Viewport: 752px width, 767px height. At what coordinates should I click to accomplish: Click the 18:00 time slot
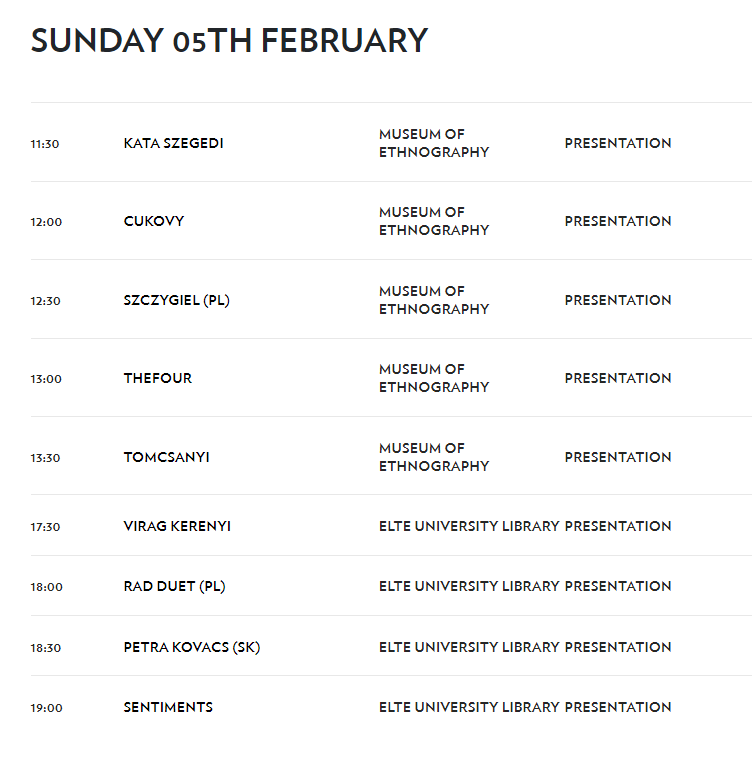[x=46, y=587]
